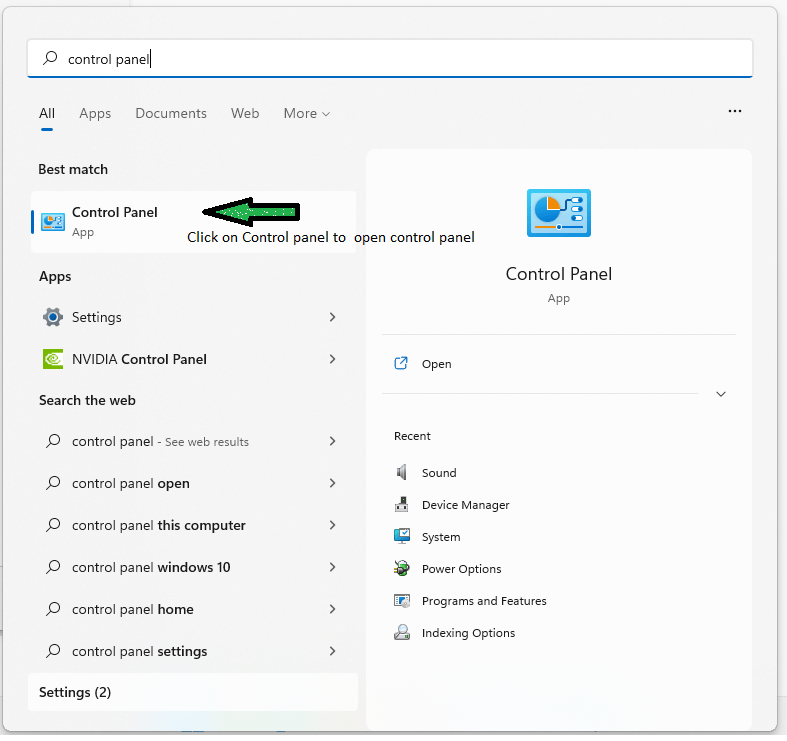This screenshot has height=741, width=787.
Task: Click the Device Manager icon in Recent
Action: pos(402,505)
